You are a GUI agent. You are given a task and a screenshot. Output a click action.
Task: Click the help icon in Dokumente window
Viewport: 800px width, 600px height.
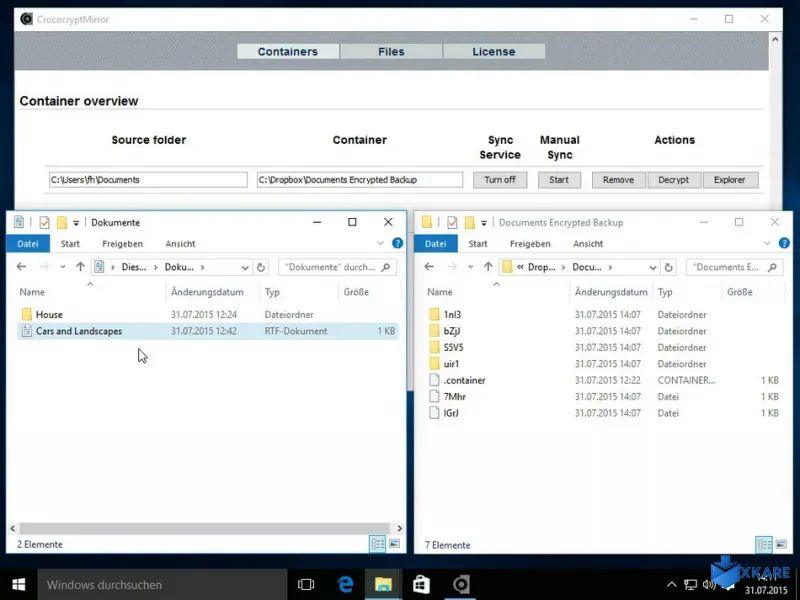[x=397, y=244]
